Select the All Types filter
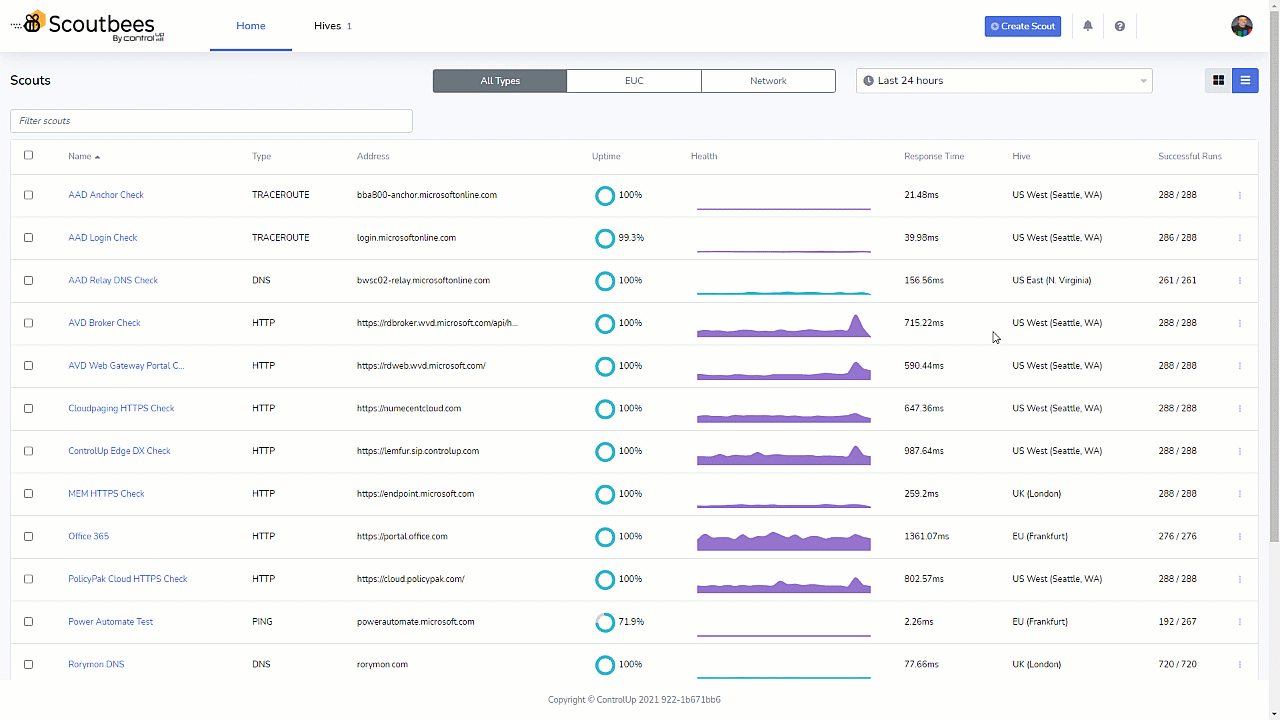1280x720 pixels. point(500,81)
